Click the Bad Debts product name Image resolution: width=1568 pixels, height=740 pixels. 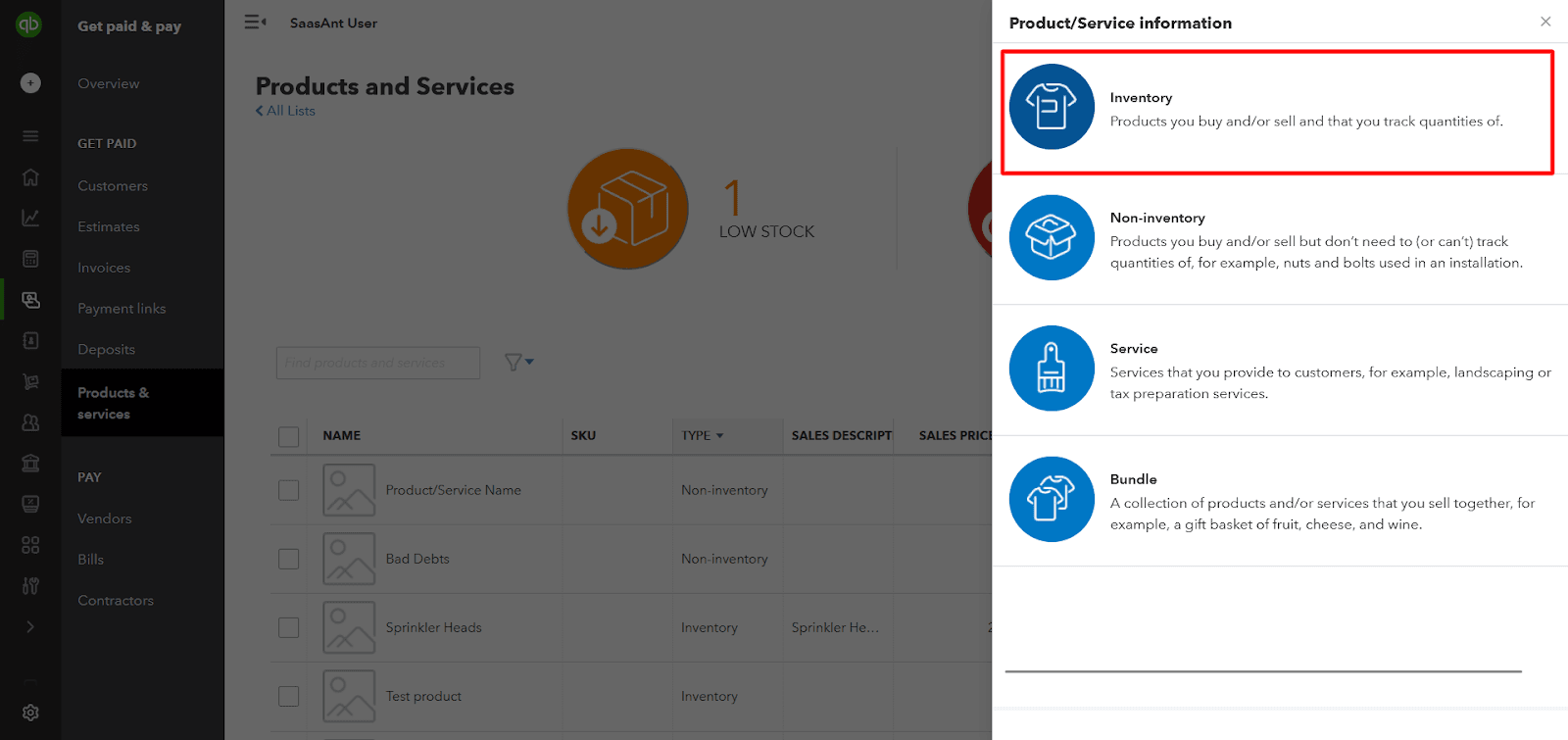[417, 559]
